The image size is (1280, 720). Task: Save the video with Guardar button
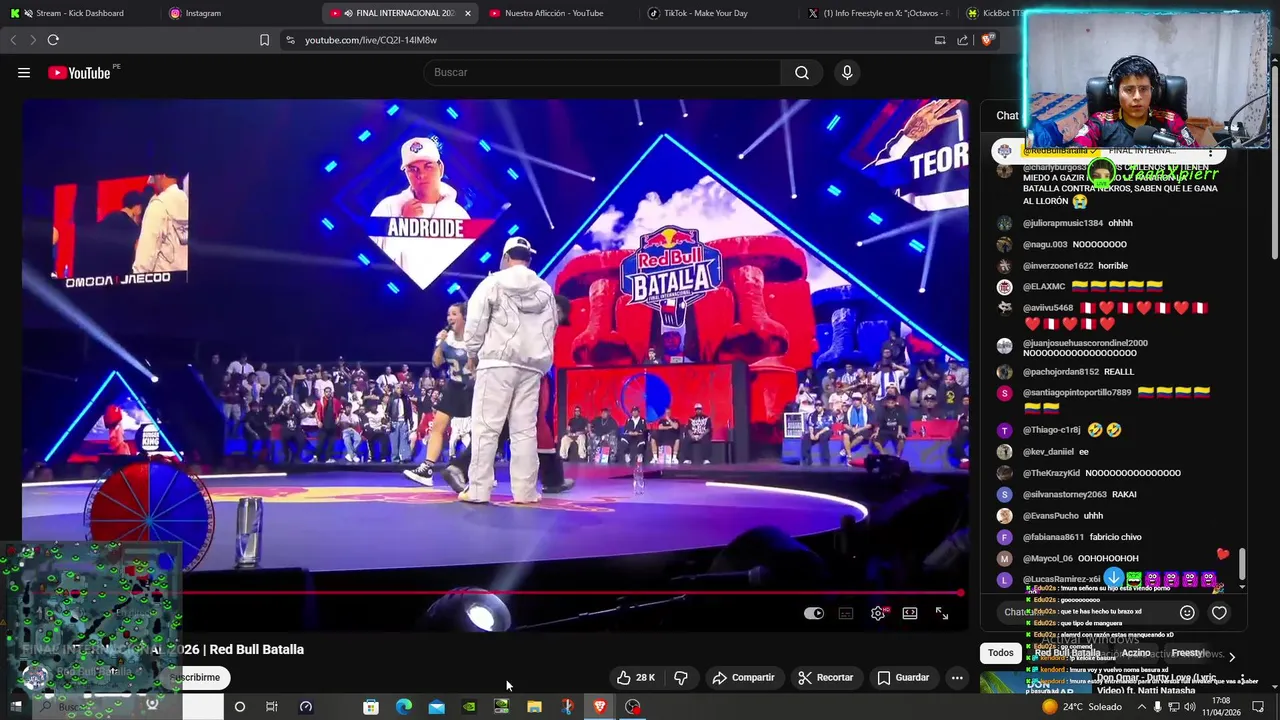coord(903,677)
